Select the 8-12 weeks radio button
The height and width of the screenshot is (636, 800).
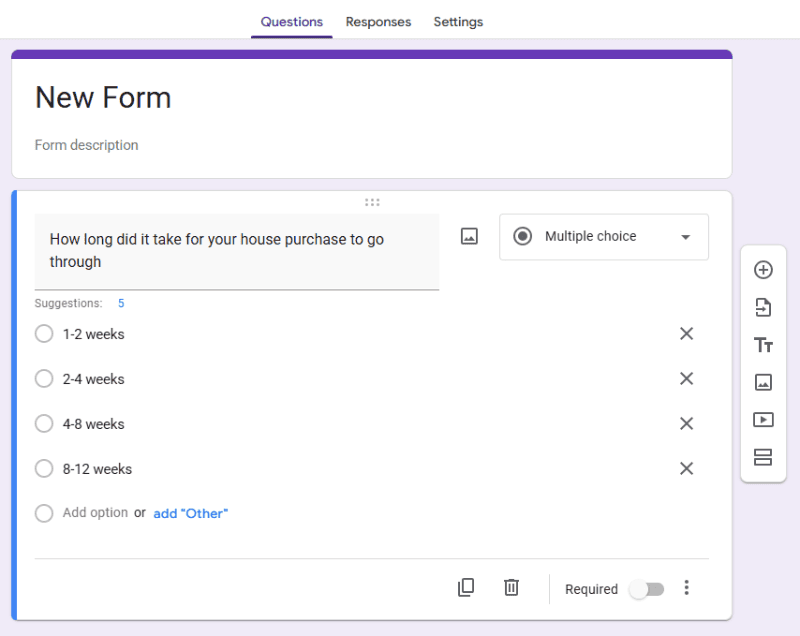click(44, 468)
